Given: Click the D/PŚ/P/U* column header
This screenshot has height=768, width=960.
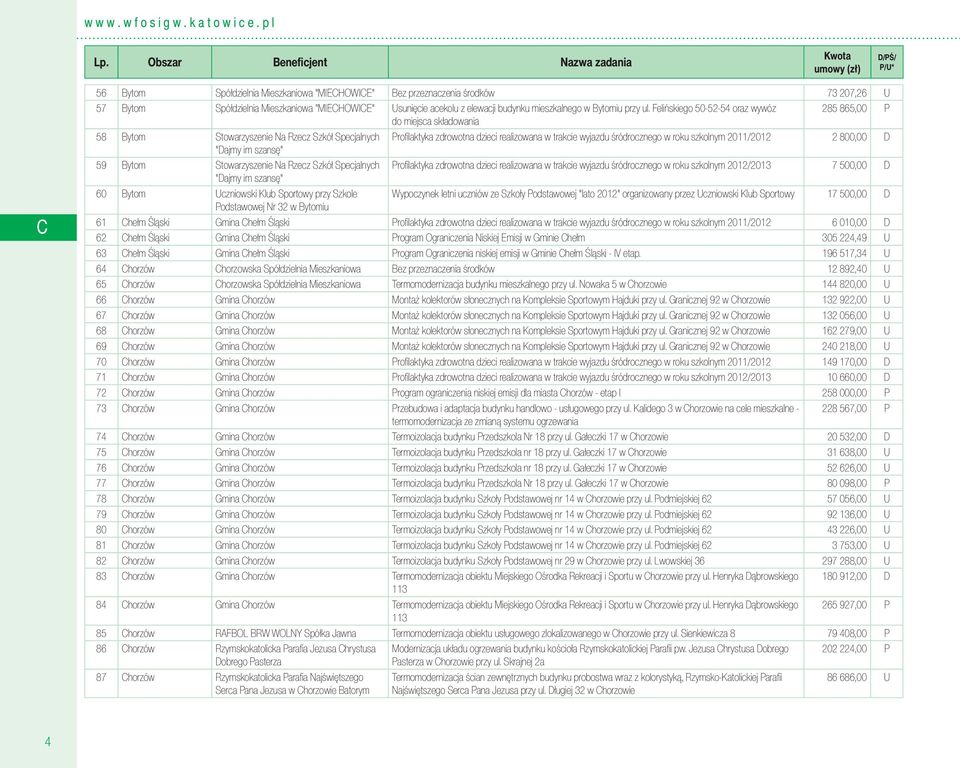Looking at the screenshot, I should (887, 62).
